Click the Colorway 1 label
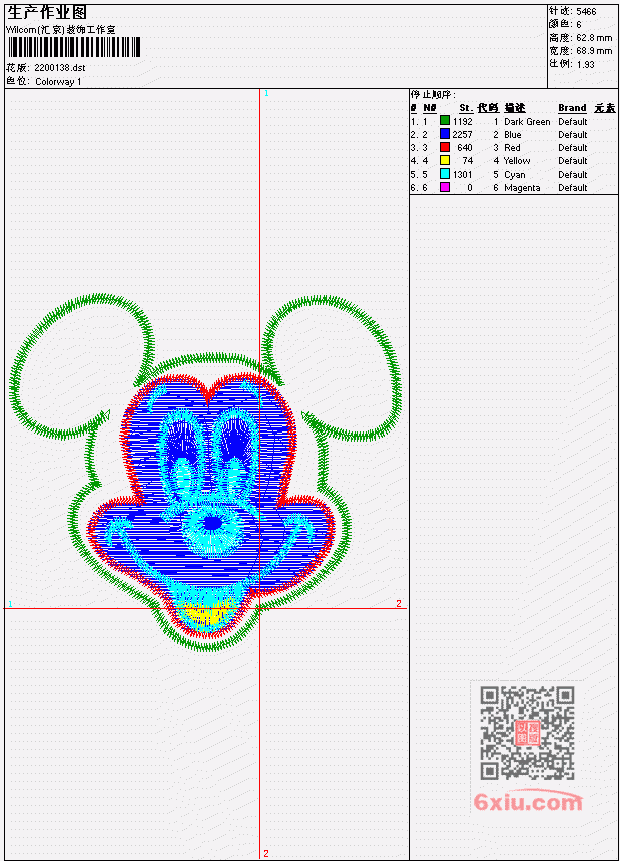This screenshot has width=620, height=861. pos(58,82)
